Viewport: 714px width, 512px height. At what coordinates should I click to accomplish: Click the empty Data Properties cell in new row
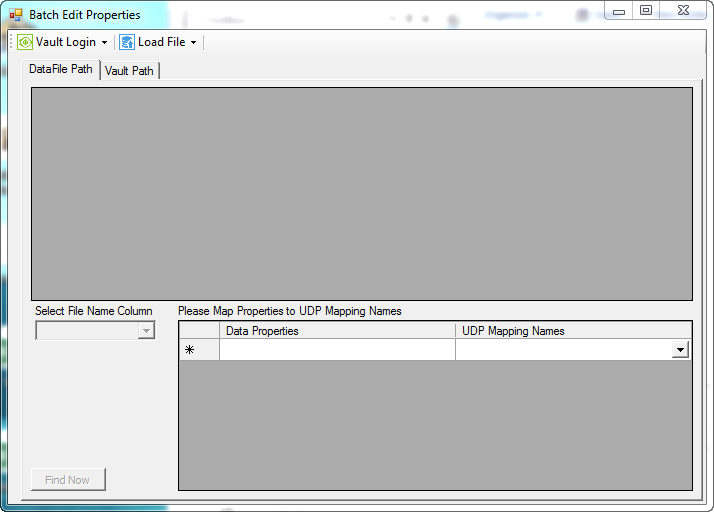tap(337, 350)
